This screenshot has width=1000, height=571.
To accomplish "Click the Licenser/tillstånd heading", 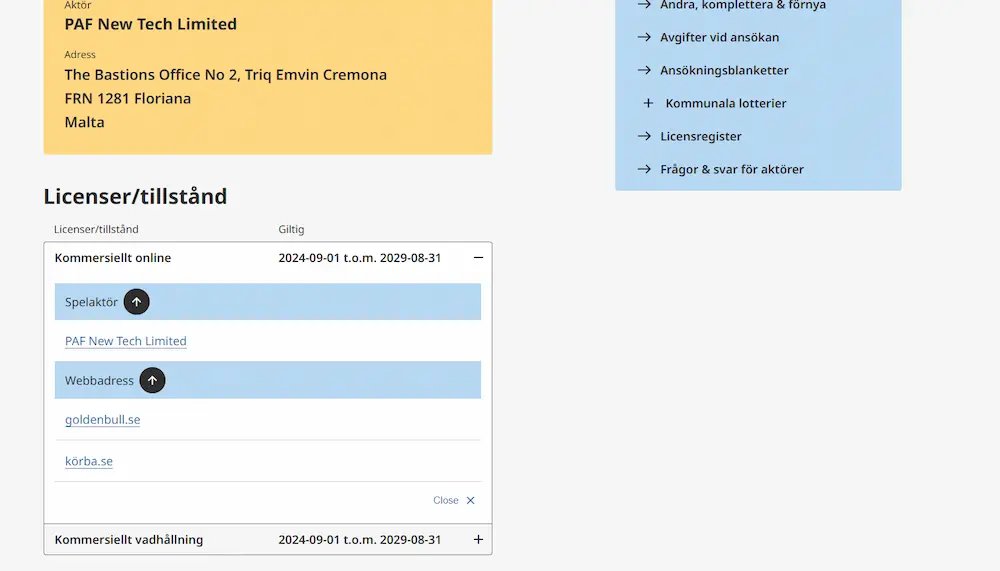I will point(135,197).
